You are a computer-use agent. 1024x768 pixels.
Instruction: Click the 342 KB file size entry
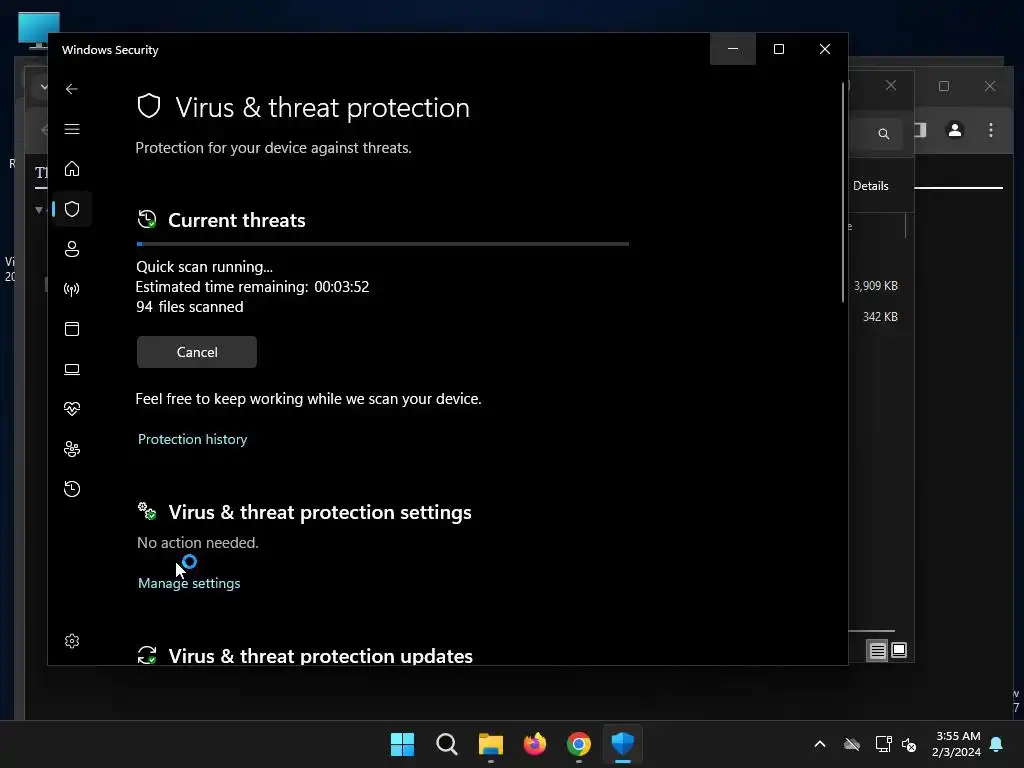pyautogui.click(x=880, y=317)
